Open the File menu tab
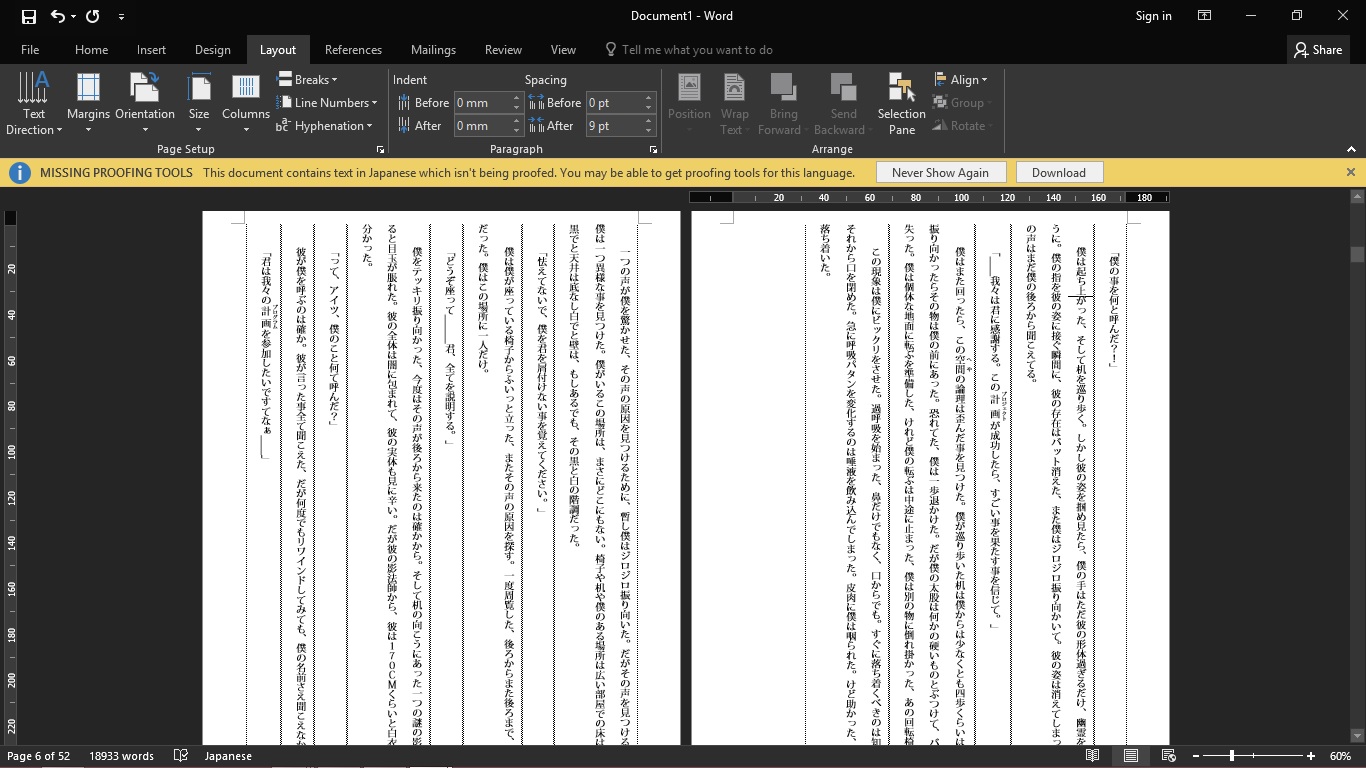1366x768 pixels. tap(30, 50)
